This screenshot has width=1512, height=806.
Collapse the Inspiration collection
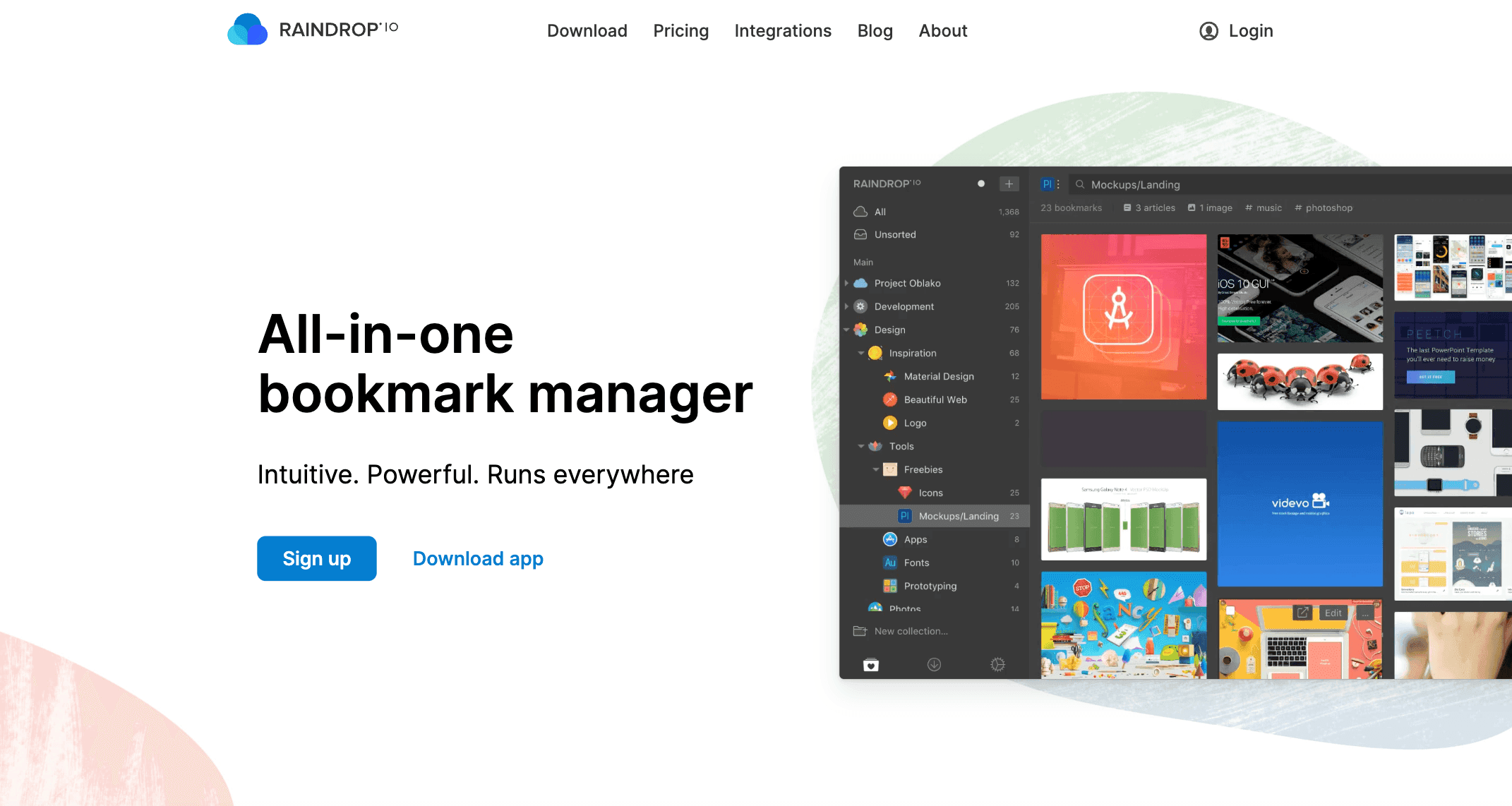861,353
